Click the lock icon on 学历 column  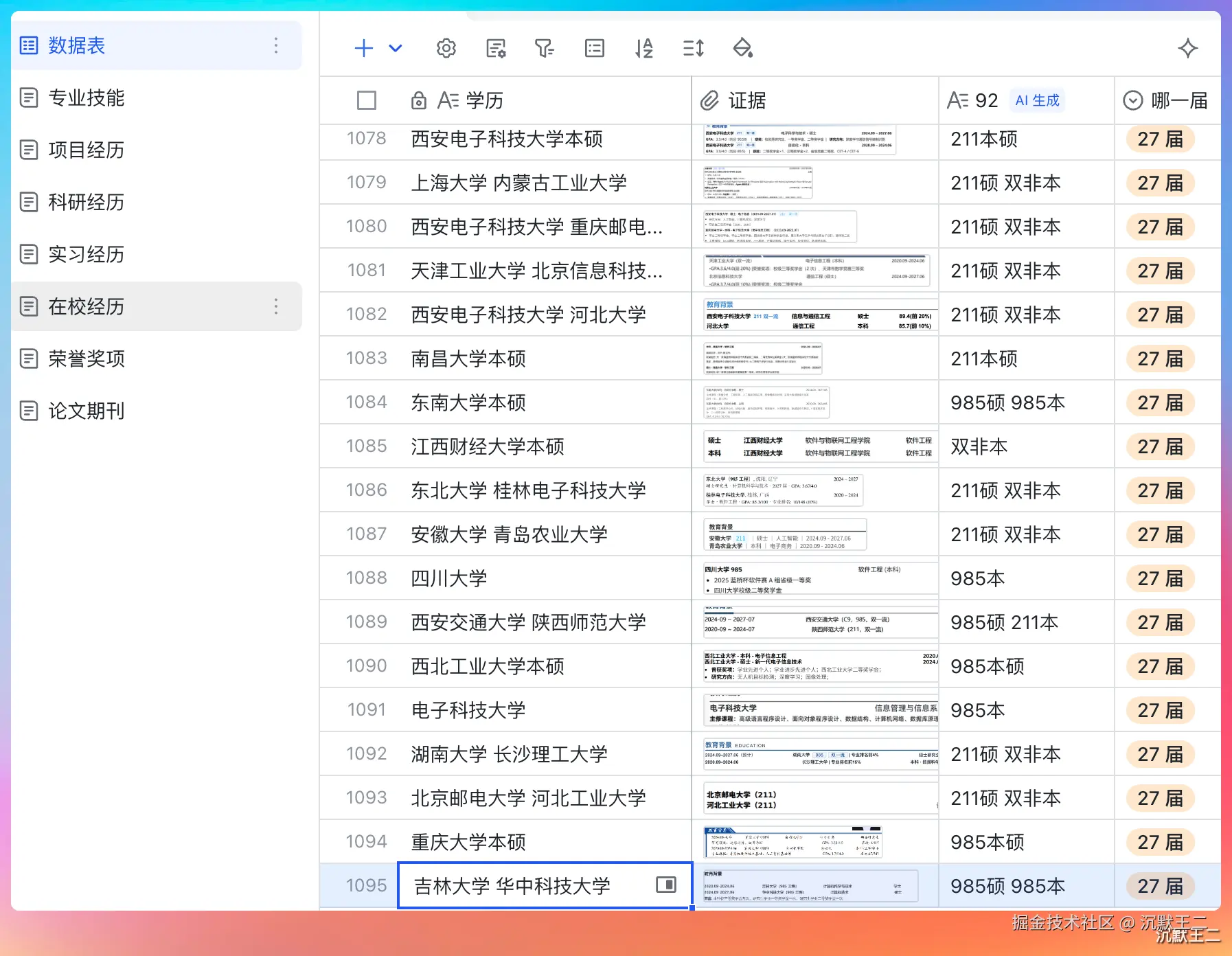click(x=418, y=101)
